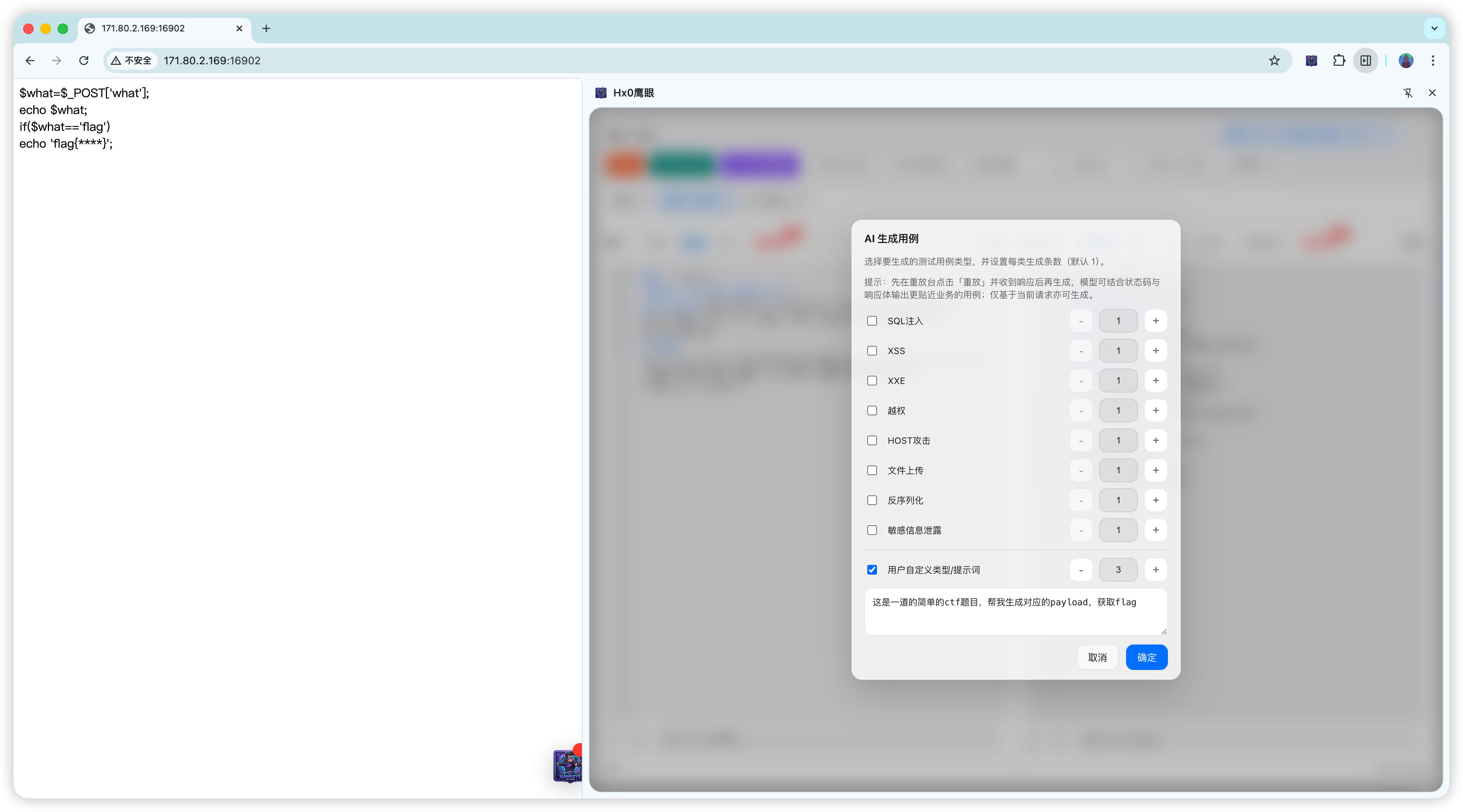This screenshot has height=812, width=1463.
Task: Click the 确定 button
Action: coord(1146,657)
